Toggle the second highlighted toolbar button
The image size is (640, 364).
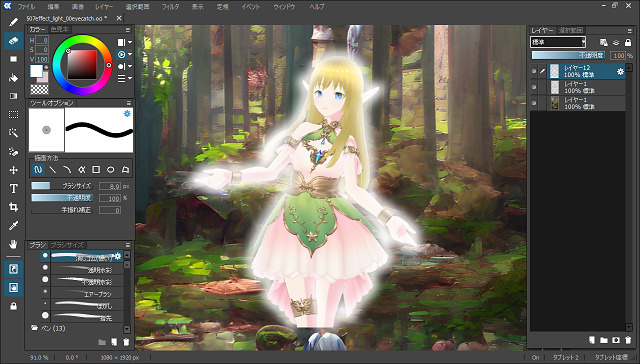tap(13, 288)
